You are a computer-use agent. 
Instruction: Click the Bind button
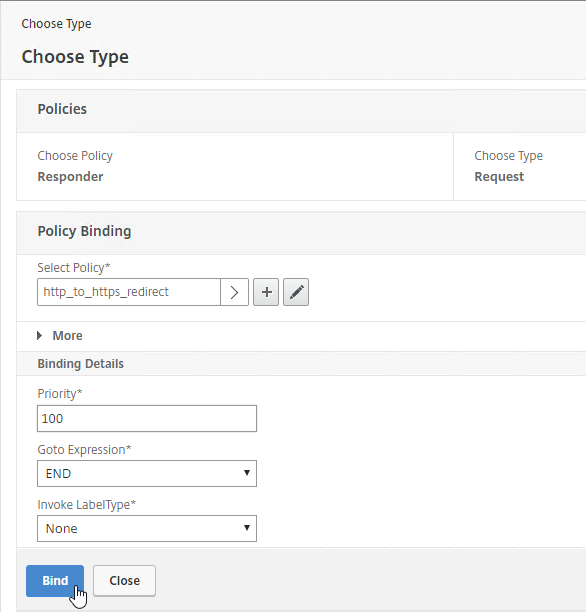55,581
